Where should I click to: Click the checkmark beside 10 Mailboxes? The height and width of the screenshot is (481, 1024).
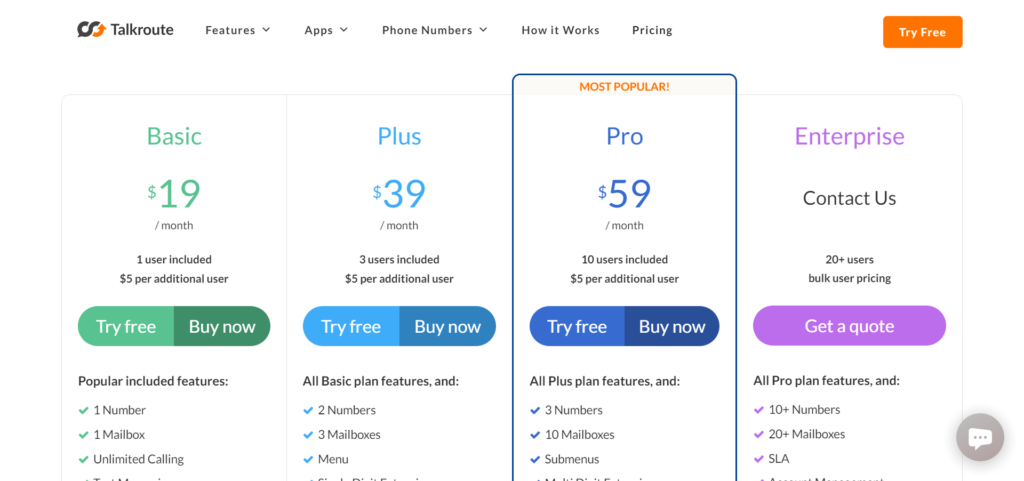tap(536, 435)
